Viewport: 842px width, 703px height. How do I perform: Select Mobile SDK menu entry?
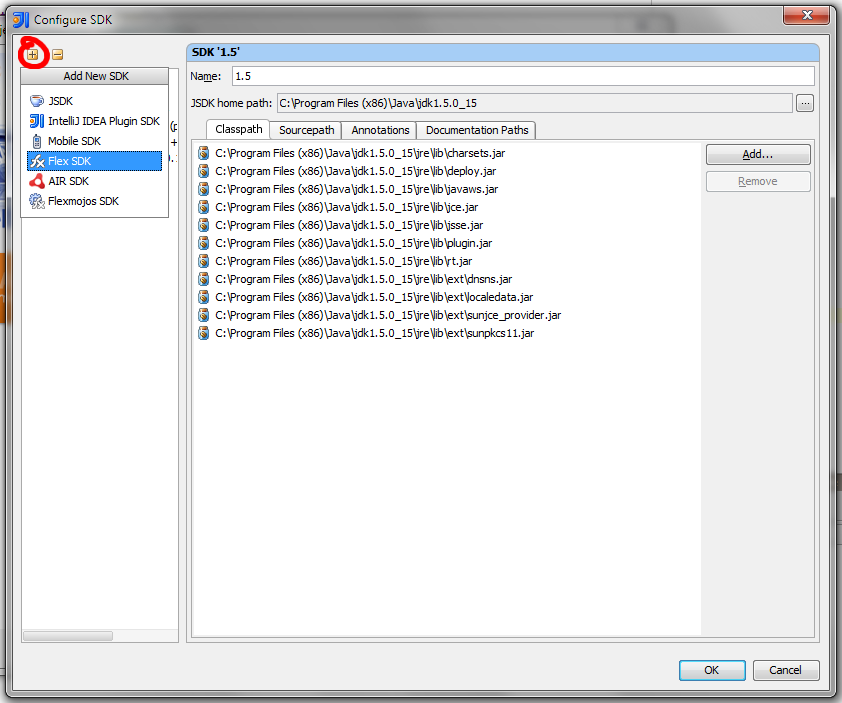(x=95, y=141)
